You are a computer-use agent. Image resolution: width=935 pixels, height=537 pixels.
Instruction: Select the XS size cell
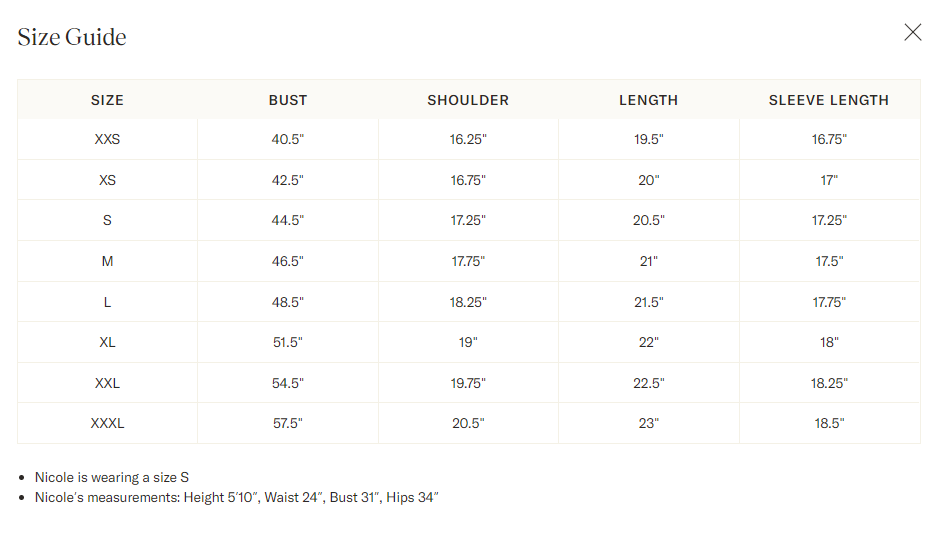point(107,180)
